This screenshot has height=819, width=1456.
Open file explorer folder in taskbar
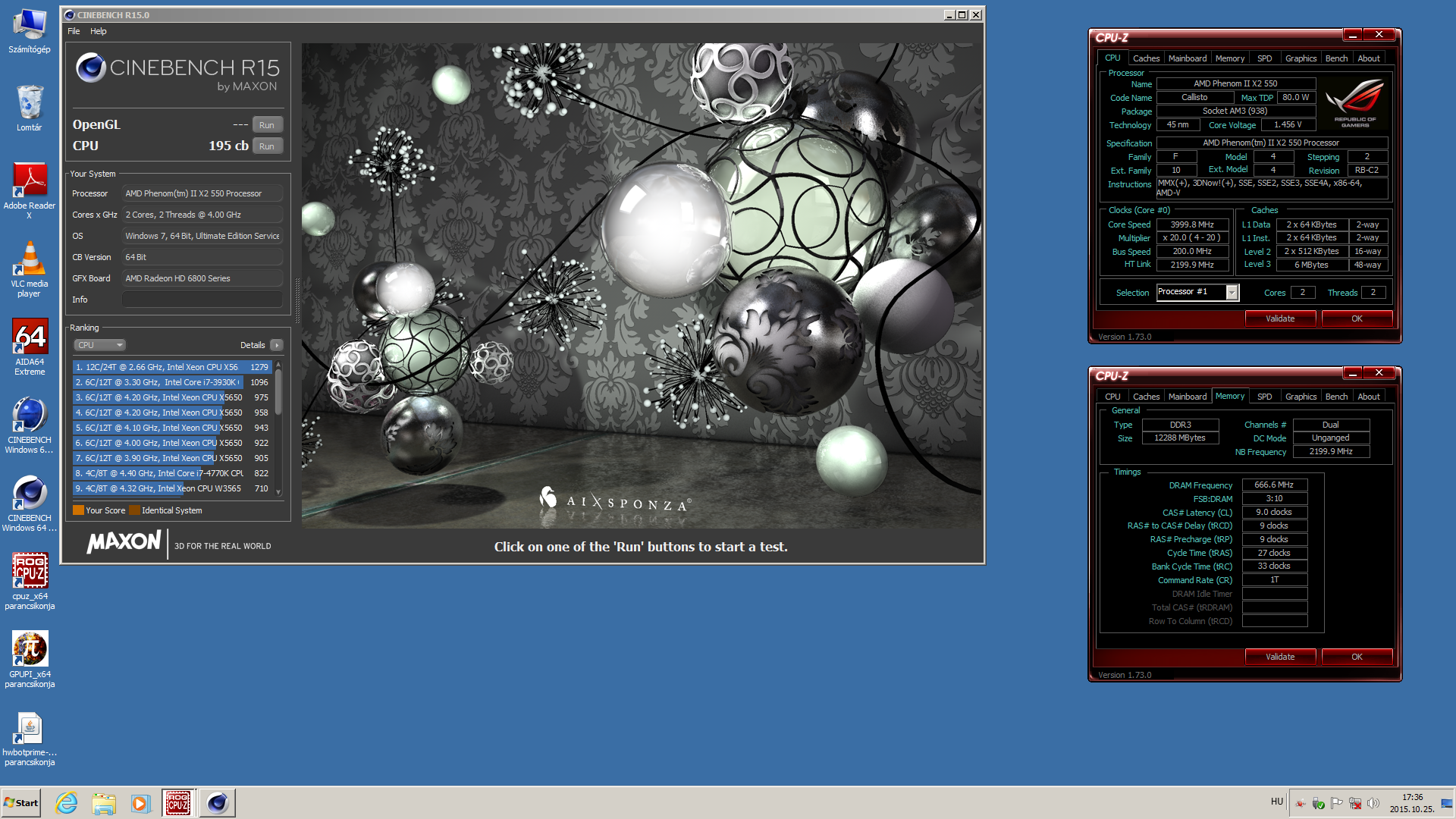(x=104, y=803)
